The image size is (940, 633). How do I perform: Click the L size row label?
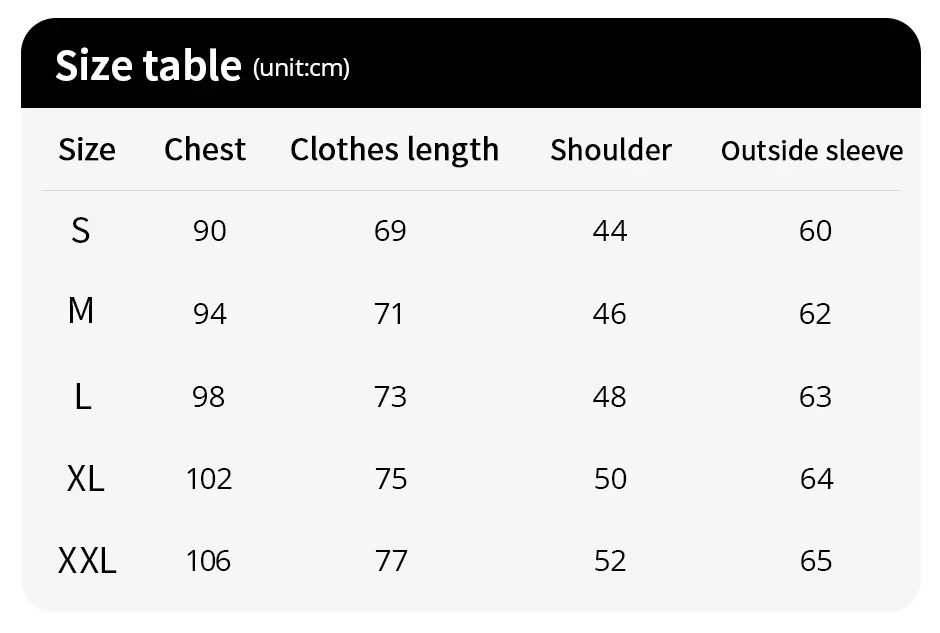coord(83,397)
